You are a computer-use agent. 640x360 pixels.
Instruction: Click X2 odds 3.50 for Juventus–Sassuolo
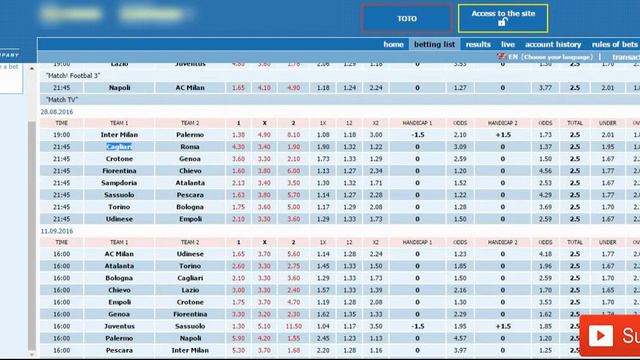[x=376, y=326]
